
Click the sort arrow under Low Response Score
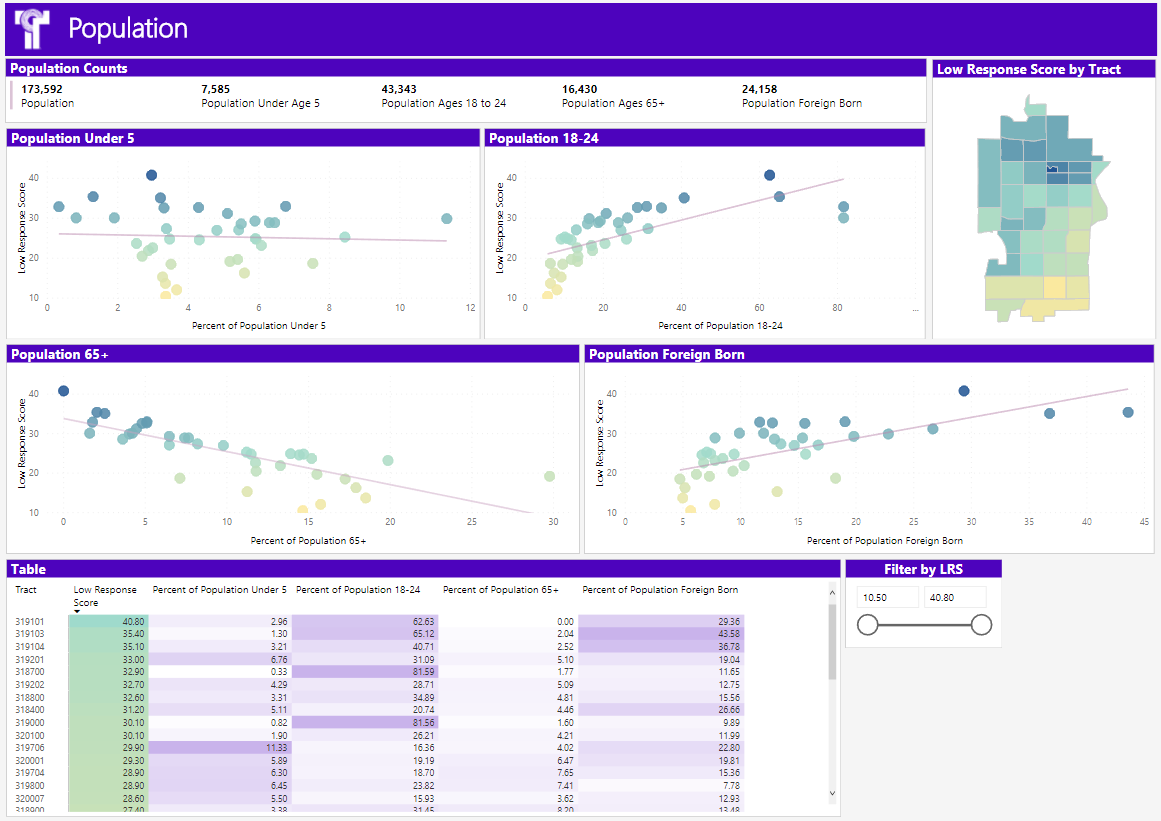point(77,611)
